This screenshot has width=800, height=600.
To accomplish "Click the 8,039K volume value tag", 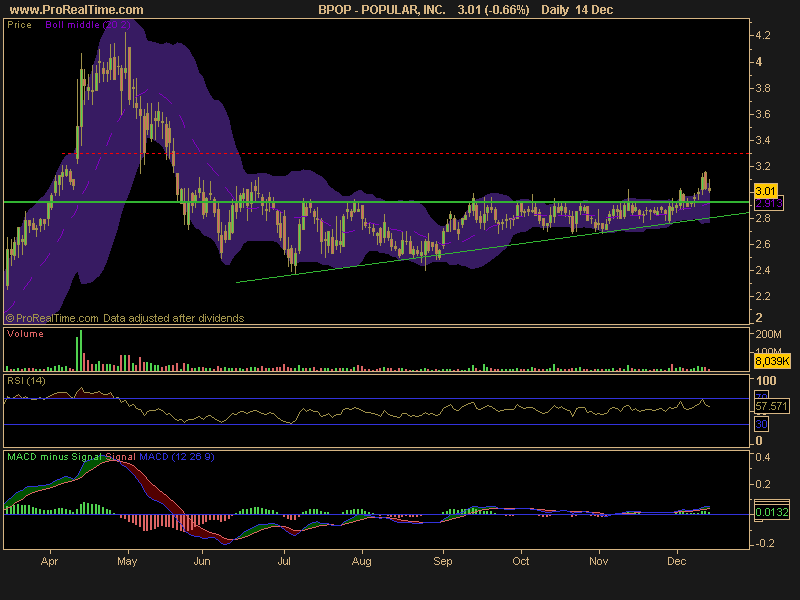I will pyautogui.click(x=772, y=361).
